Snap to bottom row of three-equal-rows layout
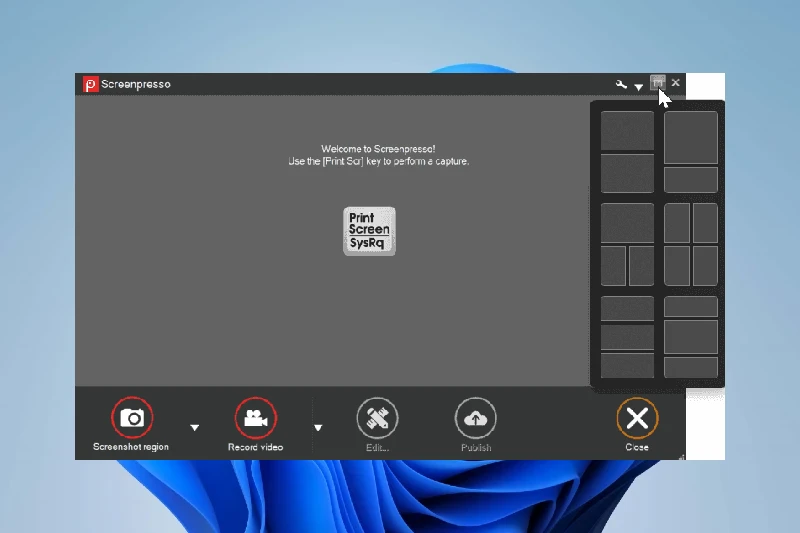Image resolution: width=800 pixels, height=533 pixels. 627,366
